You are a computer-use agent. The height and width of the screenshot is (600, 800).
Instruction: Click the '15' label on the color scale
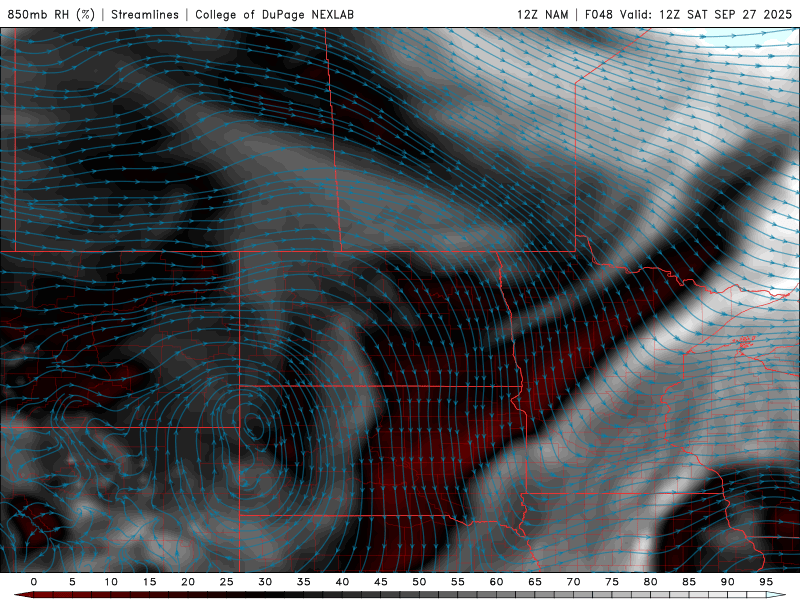[149, 582]
